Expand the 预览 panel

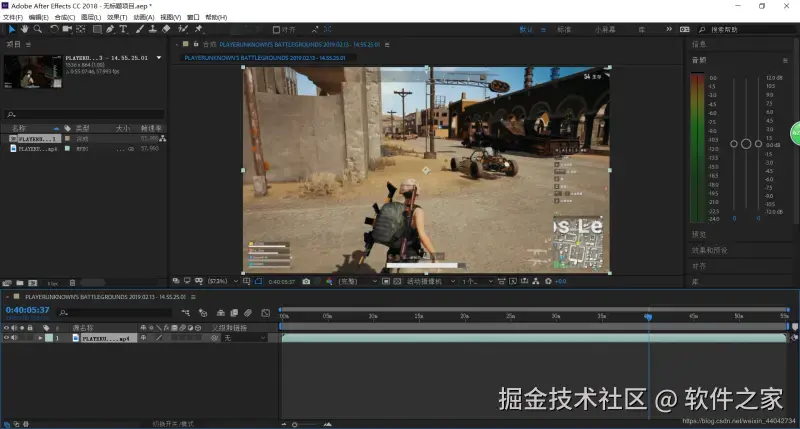(699, 235)
